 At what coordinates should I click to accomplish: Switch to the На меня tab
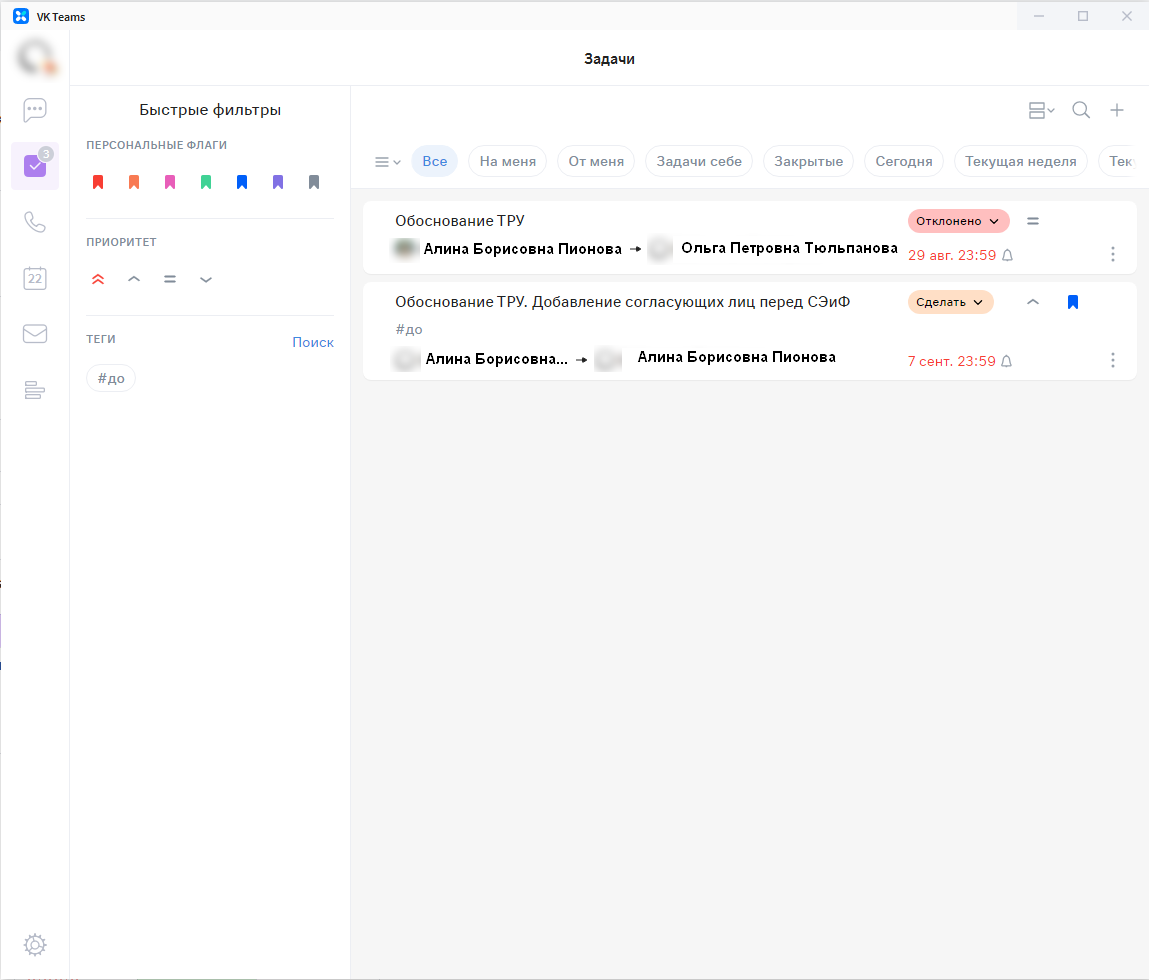[x=507, y=161]
